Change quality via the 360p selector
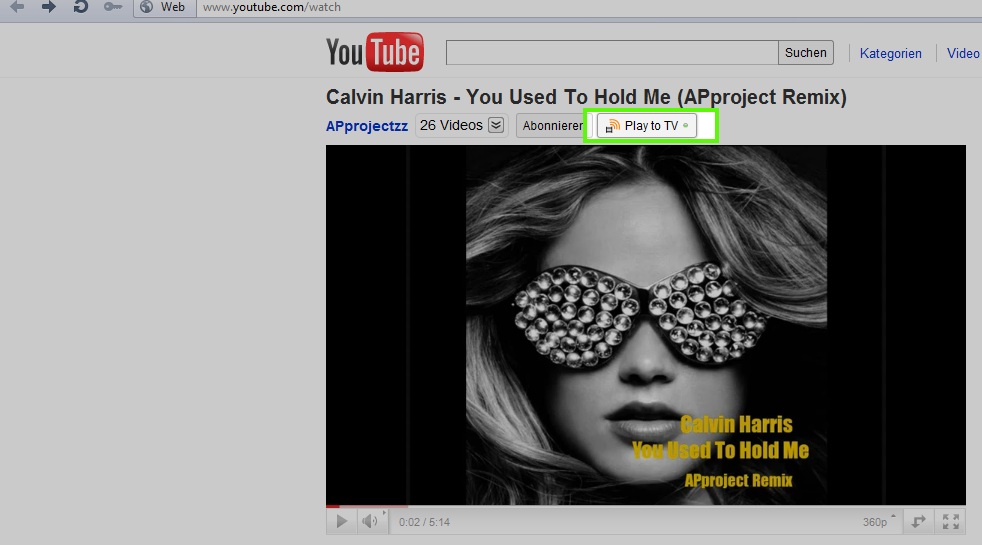The image size is (982, 545). coord(879,522)
